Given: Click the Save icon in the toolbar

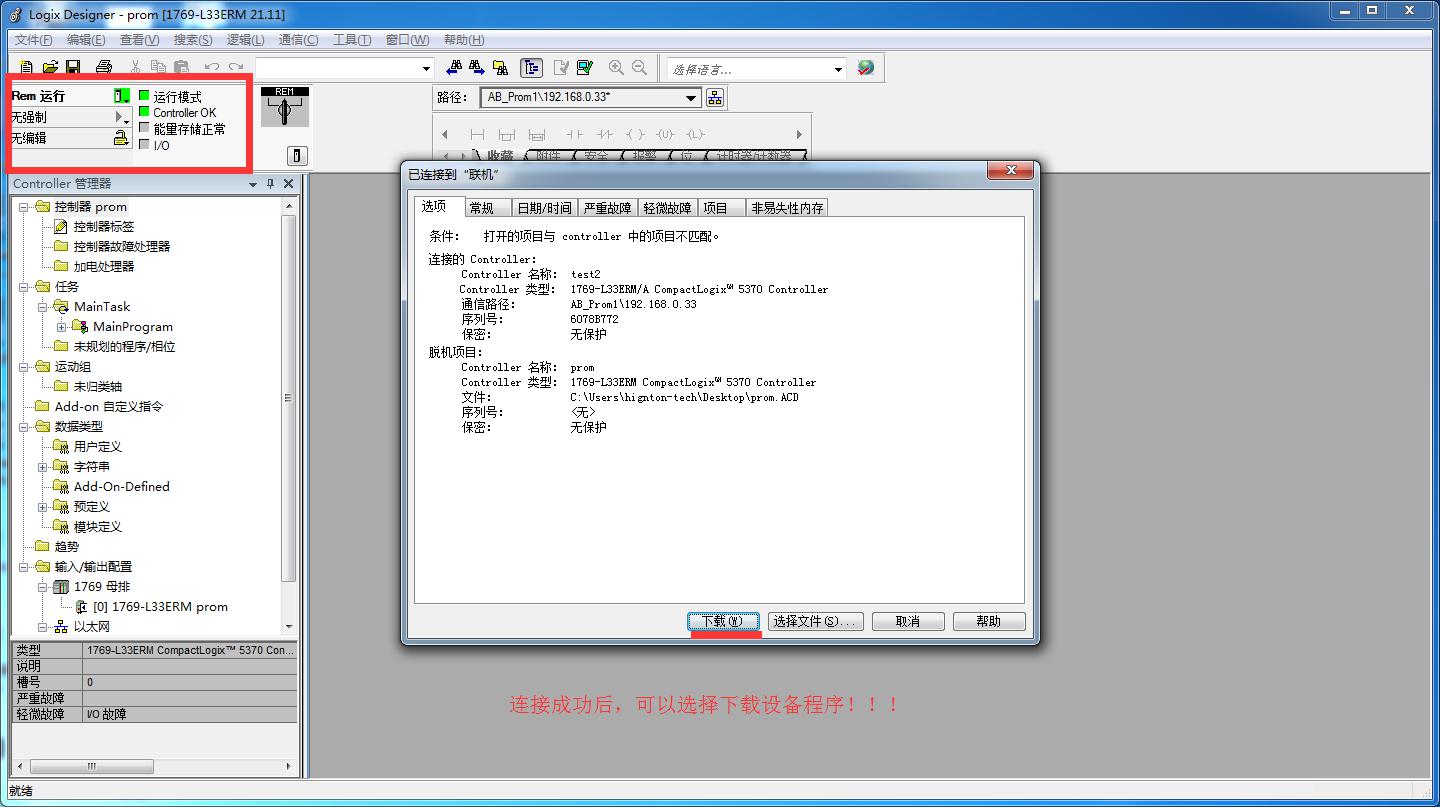Looking at the screenshot, I should click(73, 67).
